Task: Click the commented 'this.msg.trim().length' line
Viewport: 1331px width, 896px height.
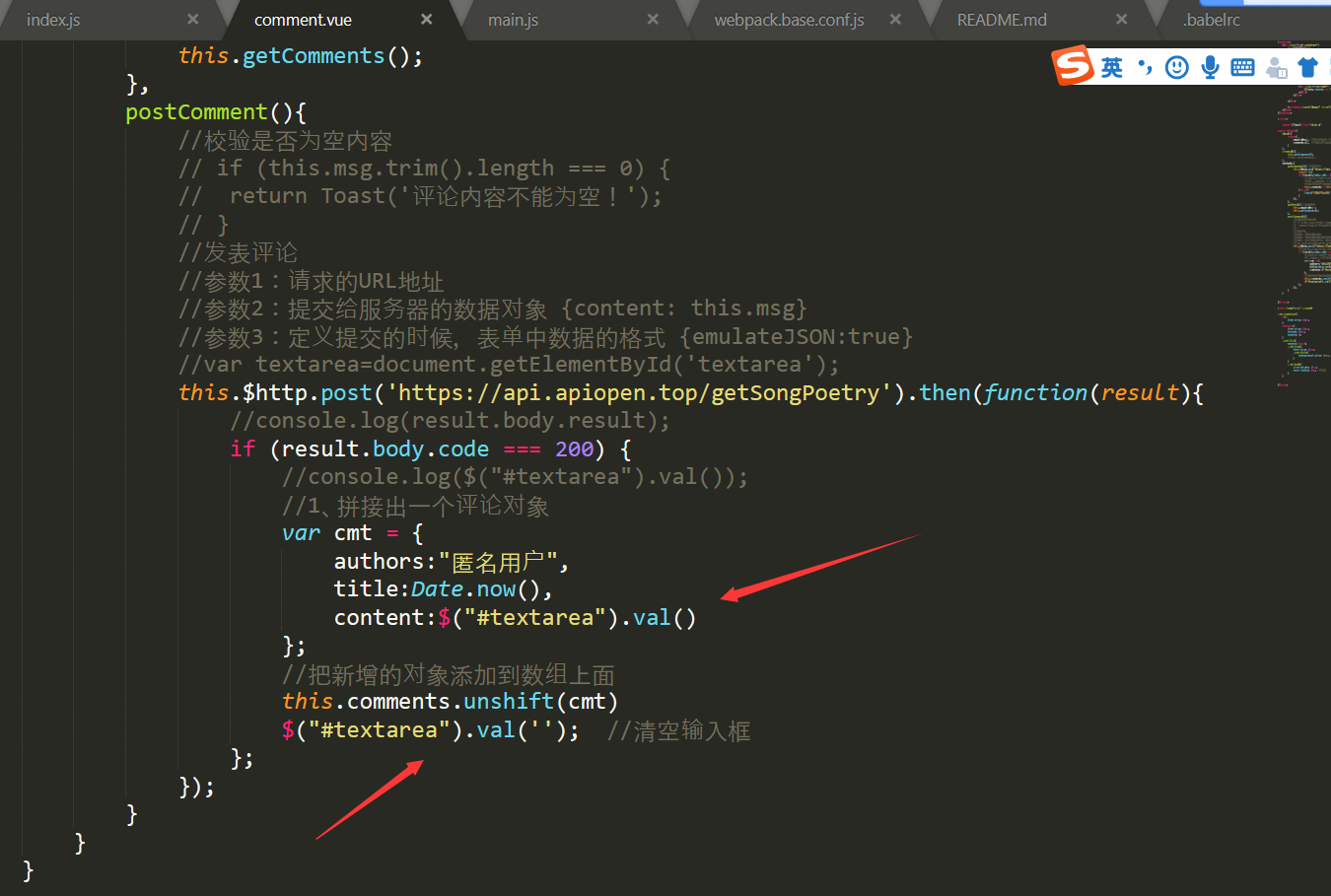Action: [424, 169]
